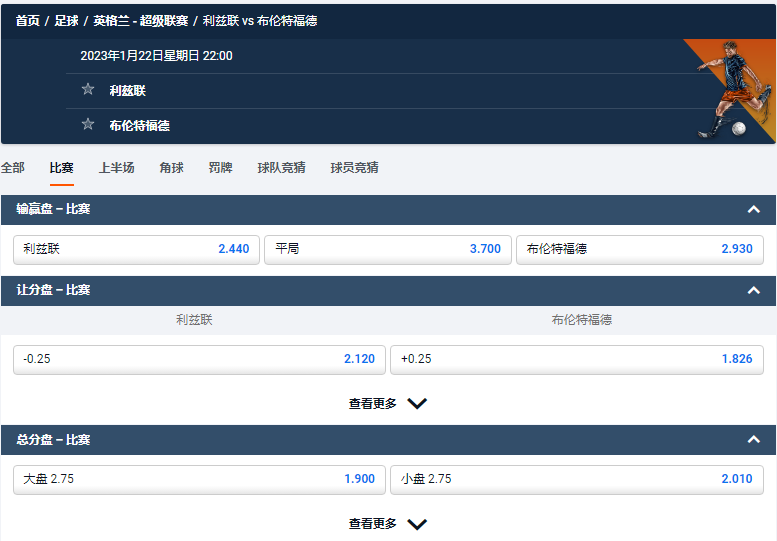Open the 球队竞猜 tab

(x=281, y=168)
